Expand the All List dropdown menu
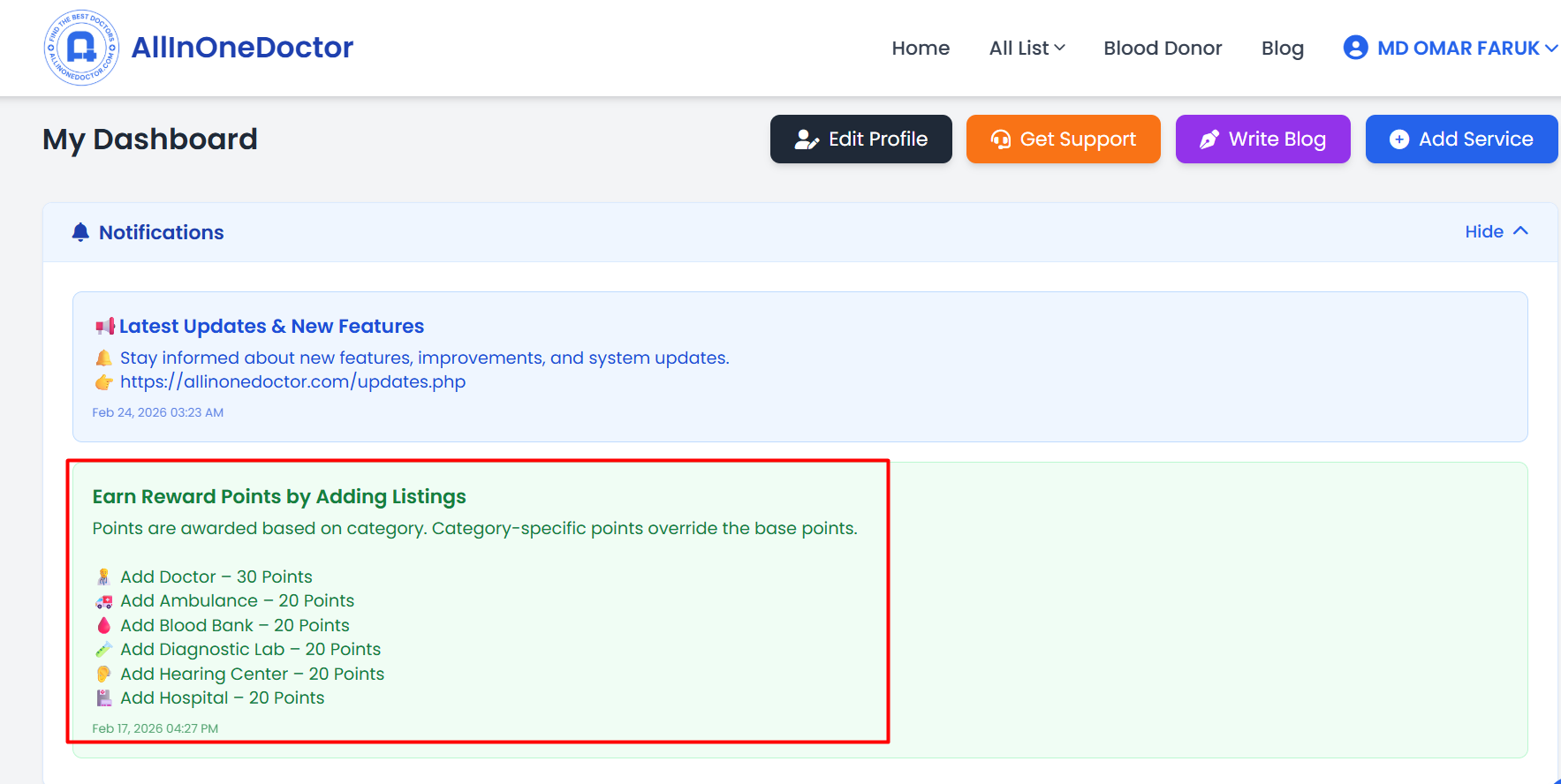 [x=1027, y=48]
